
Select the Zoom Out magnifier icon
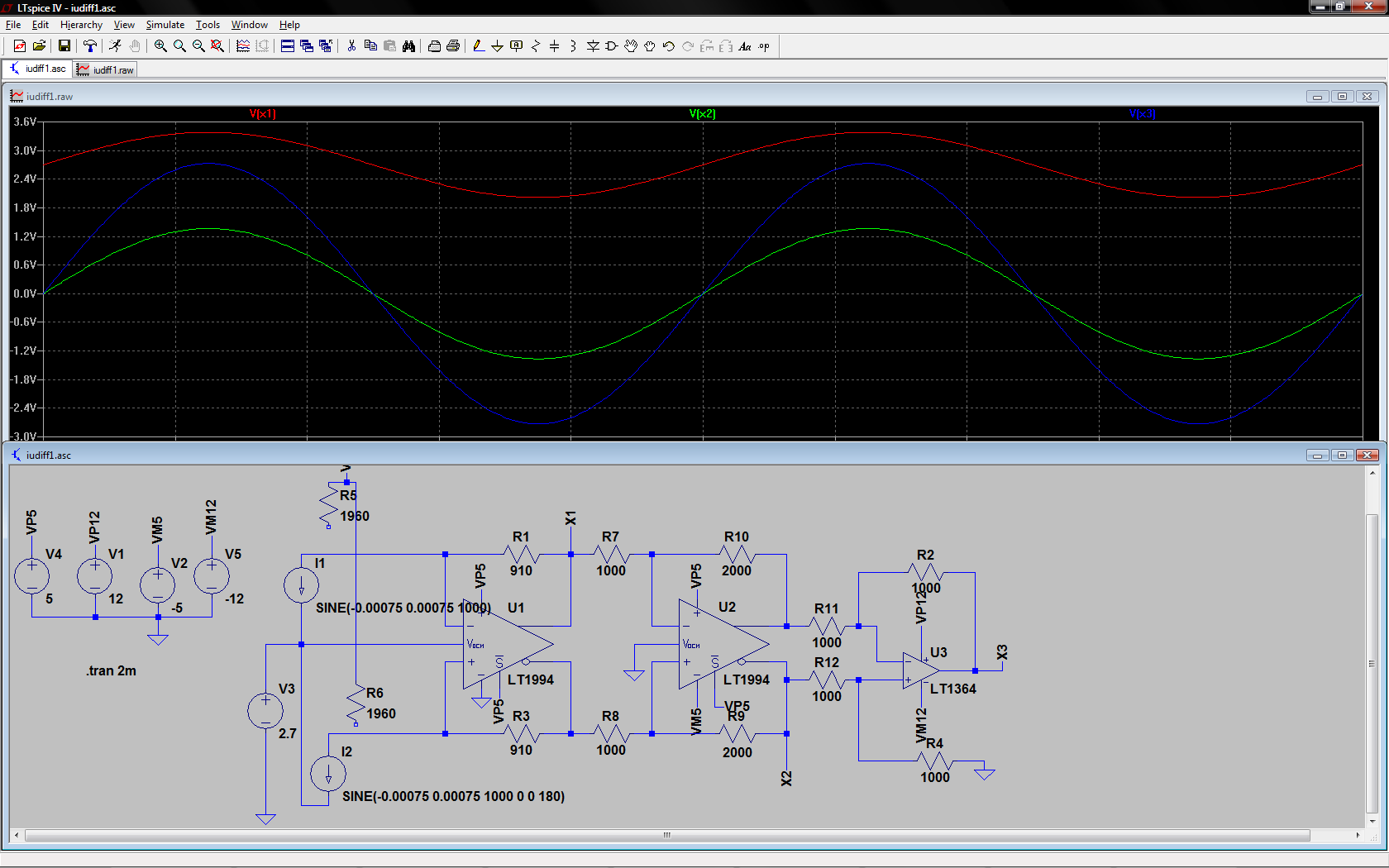198,46
